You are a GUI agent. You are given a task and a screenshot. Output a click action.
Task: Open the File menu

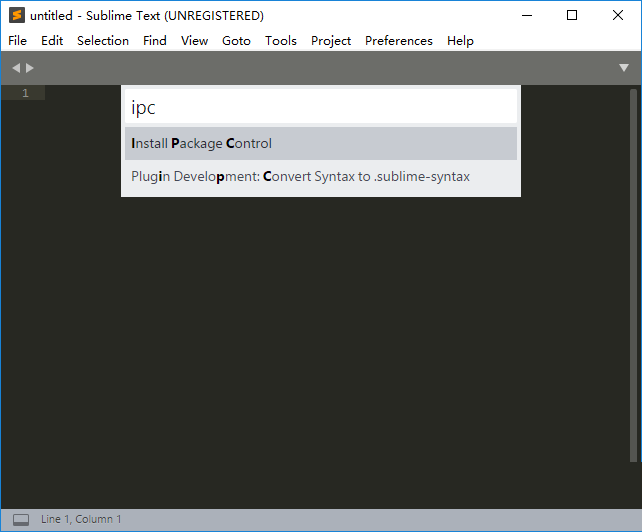point(18,41)
